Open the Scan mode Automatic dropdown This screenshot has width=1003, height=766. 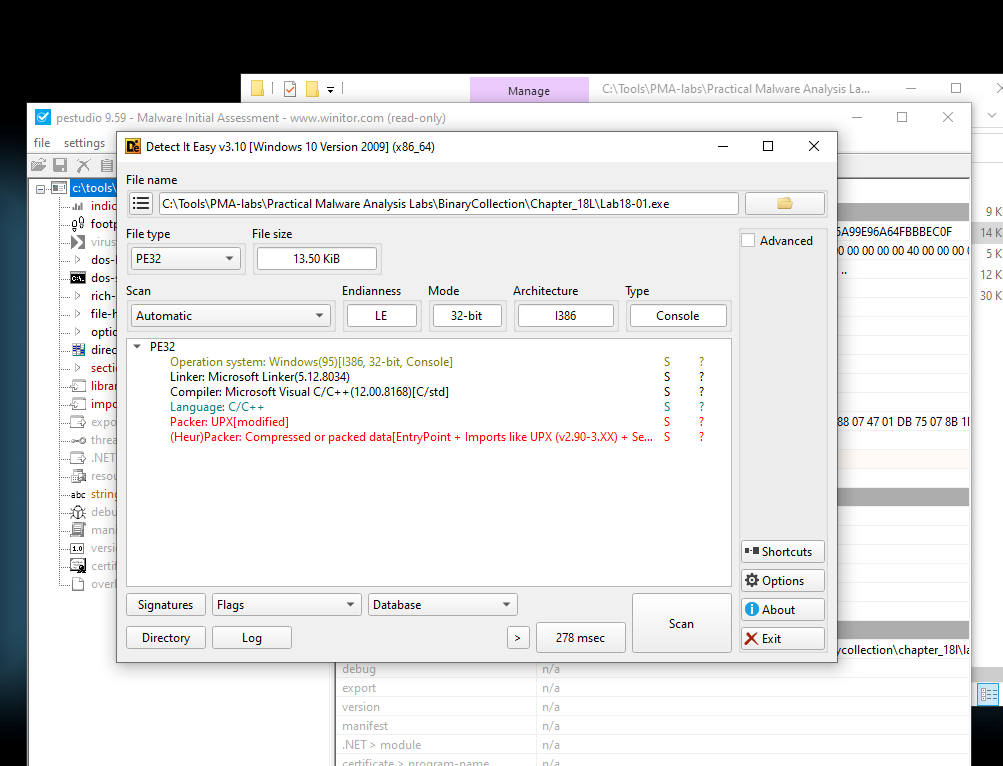tap(230, 315)
